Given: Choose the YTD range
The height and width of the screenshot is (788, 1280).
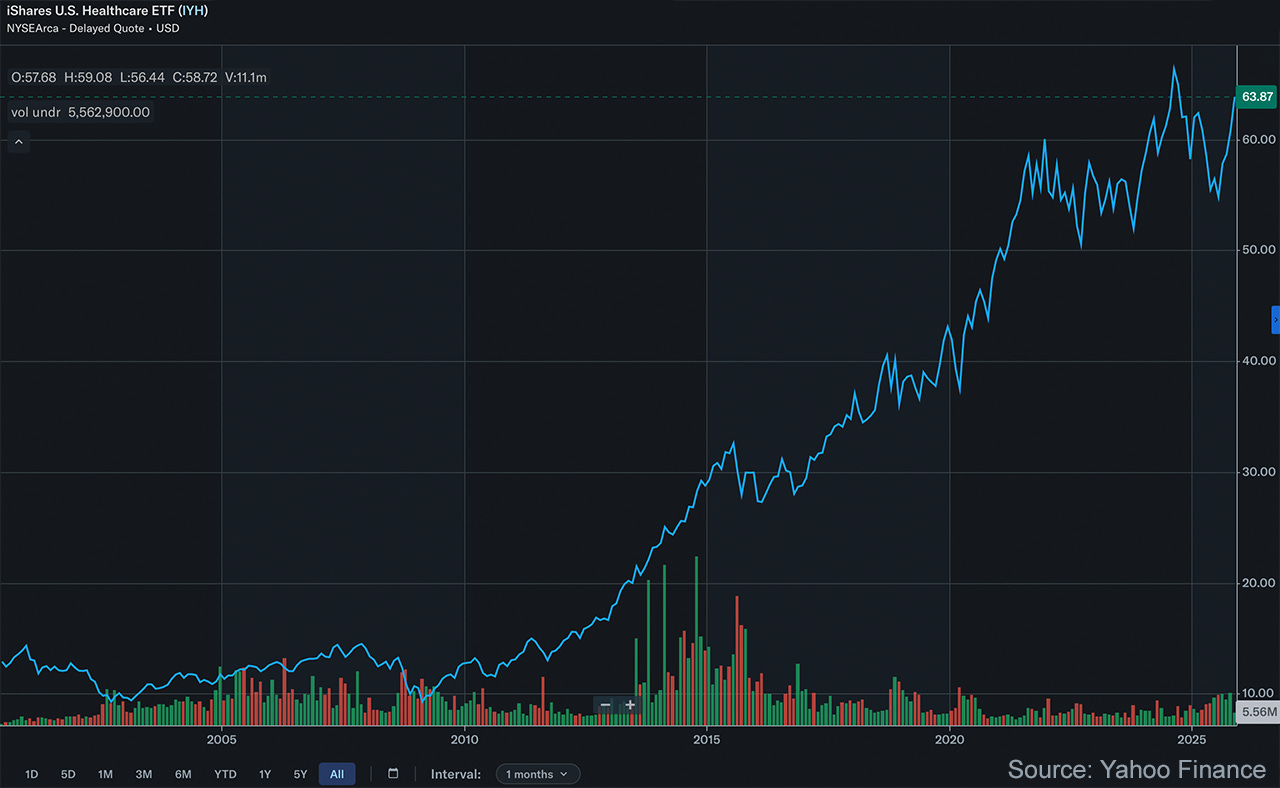Looking at the screenshot, I should pyautogui.click(x=225, y=774).
